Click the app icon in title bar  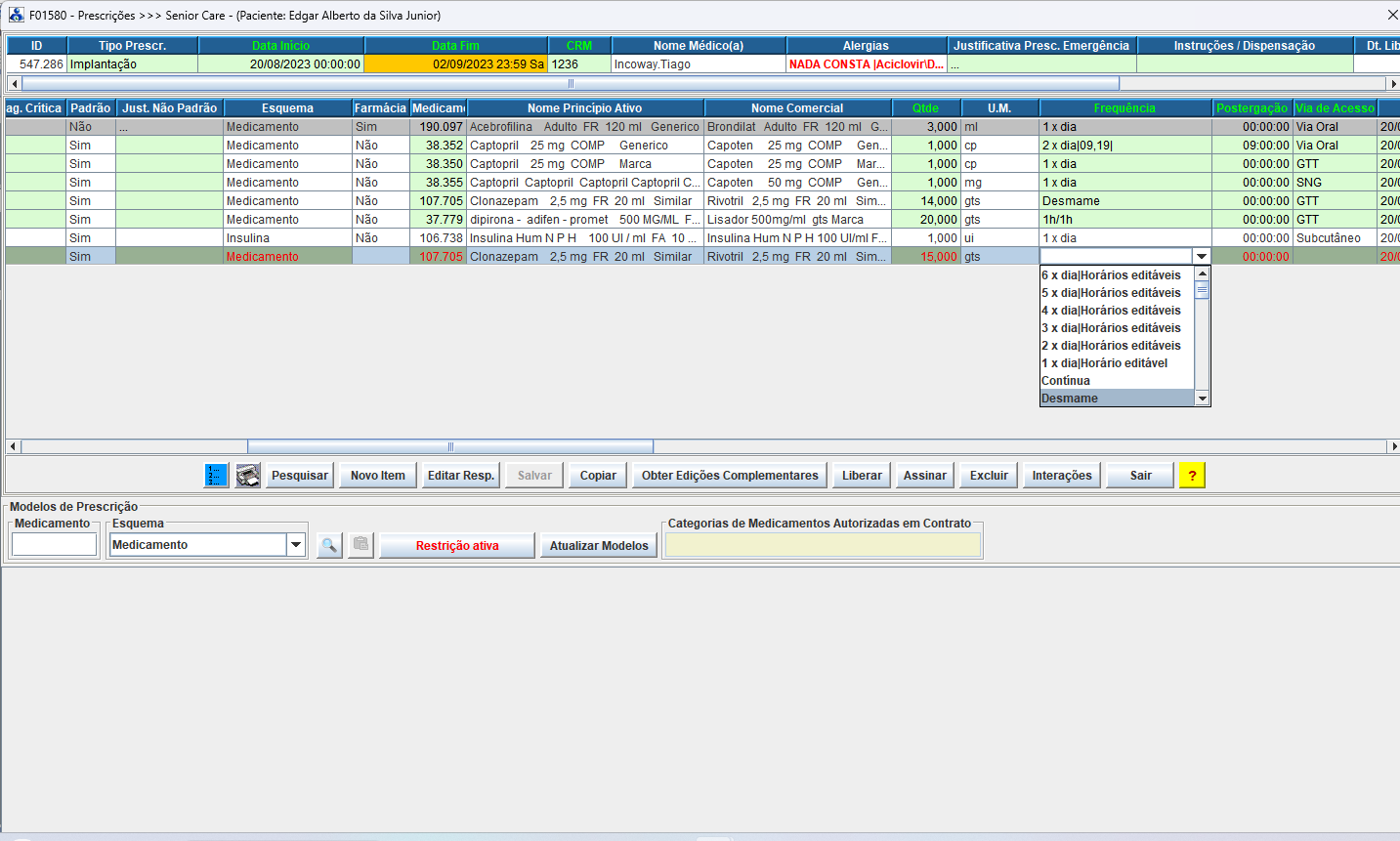pos(16,15)
